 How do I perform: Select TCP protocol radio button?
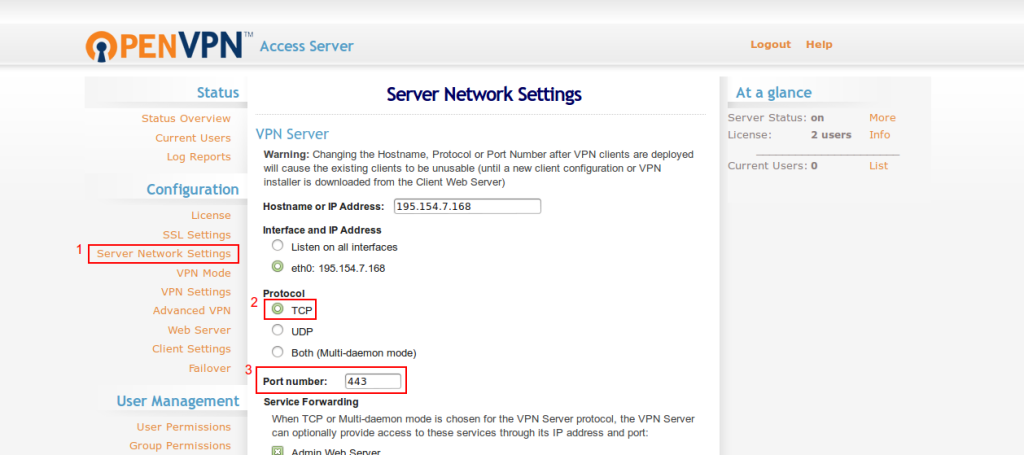(x=278, y=309)
